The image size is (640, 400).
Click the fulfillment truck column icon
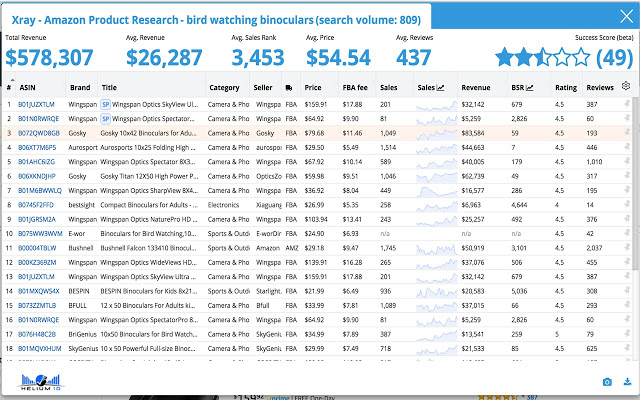click(289, 88)
